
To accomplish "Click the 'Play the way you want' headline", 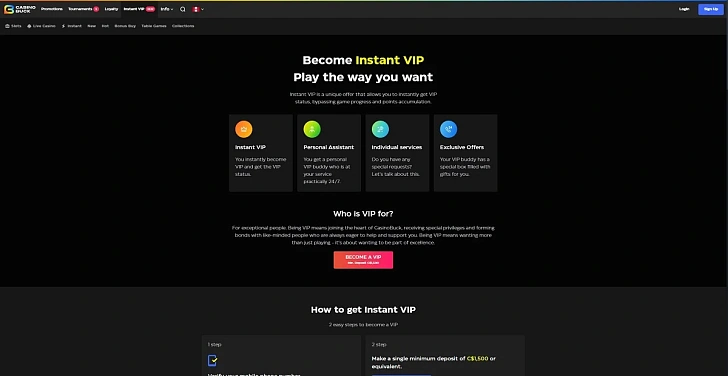I will click(363, 77).
